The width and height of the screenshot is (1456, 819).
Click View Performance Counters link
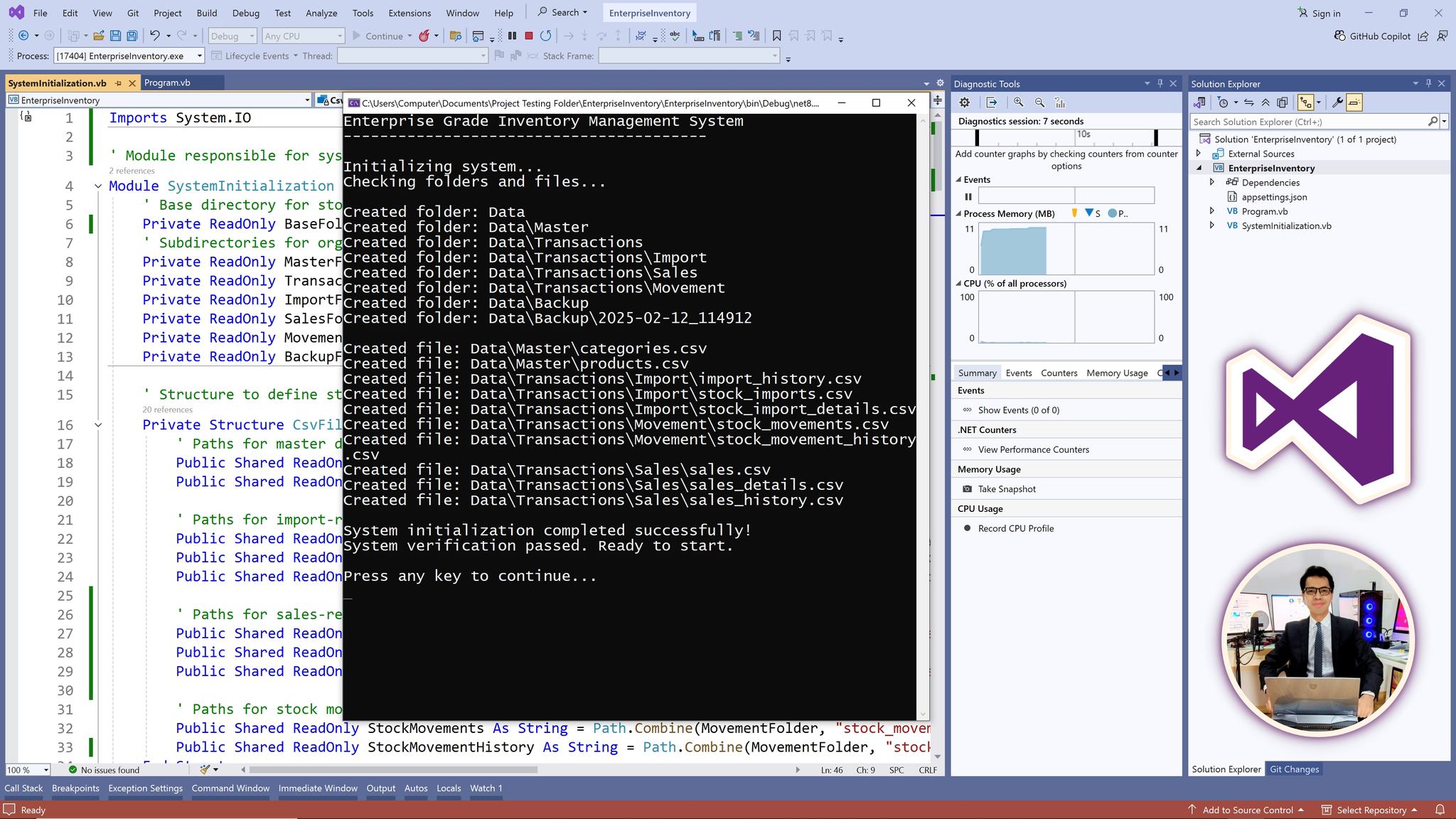point(1033,449)
